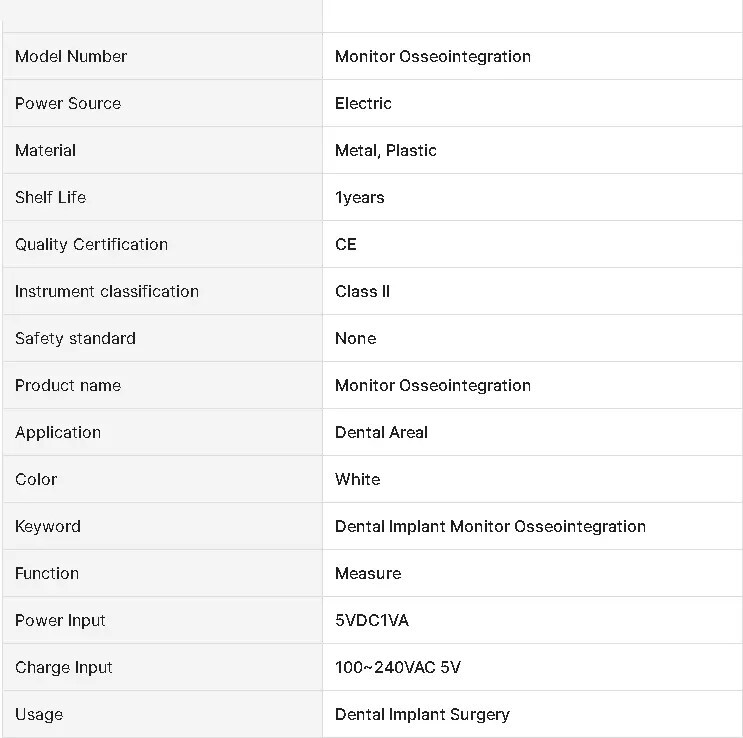Click the Dental Implant Surgery usage value

(x=422, y=714)
